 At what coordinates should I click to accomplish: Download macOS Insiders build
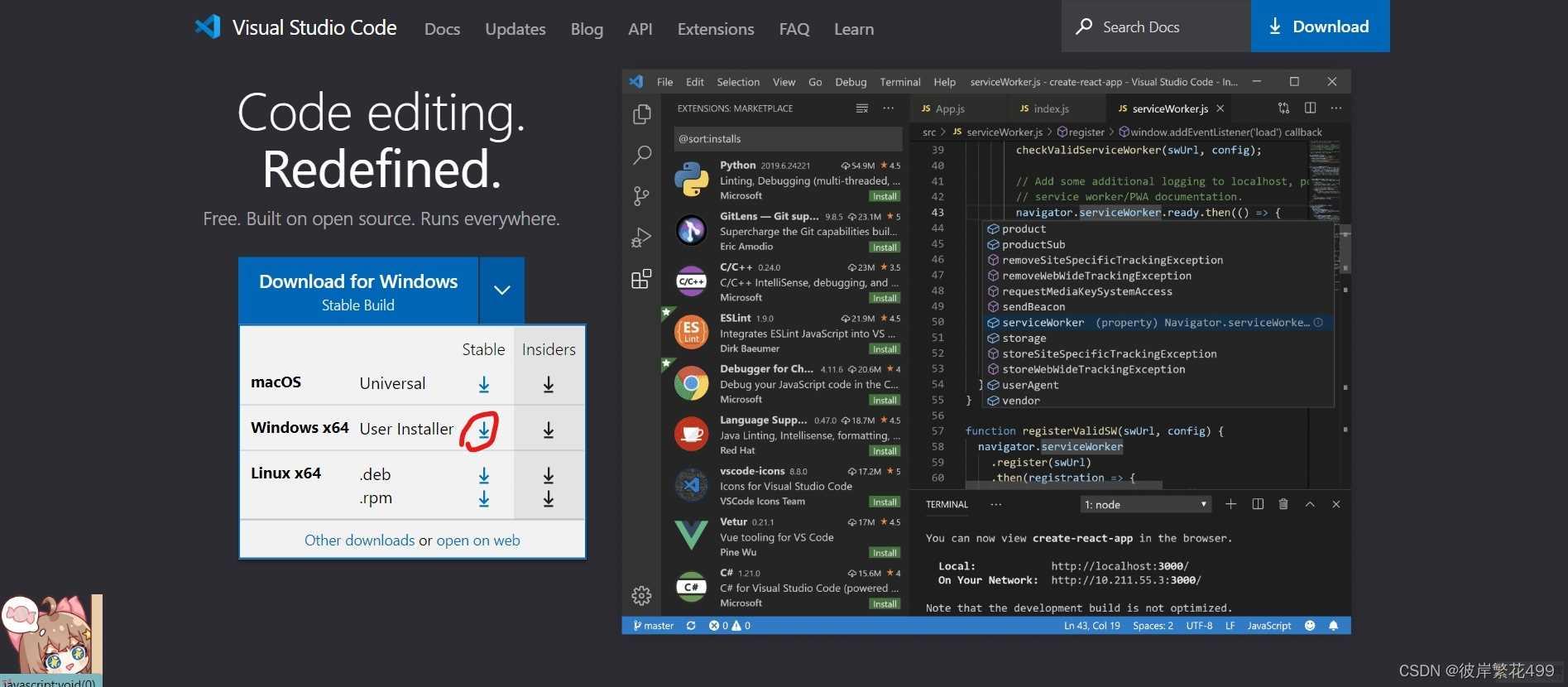click(x=549, y=385)
